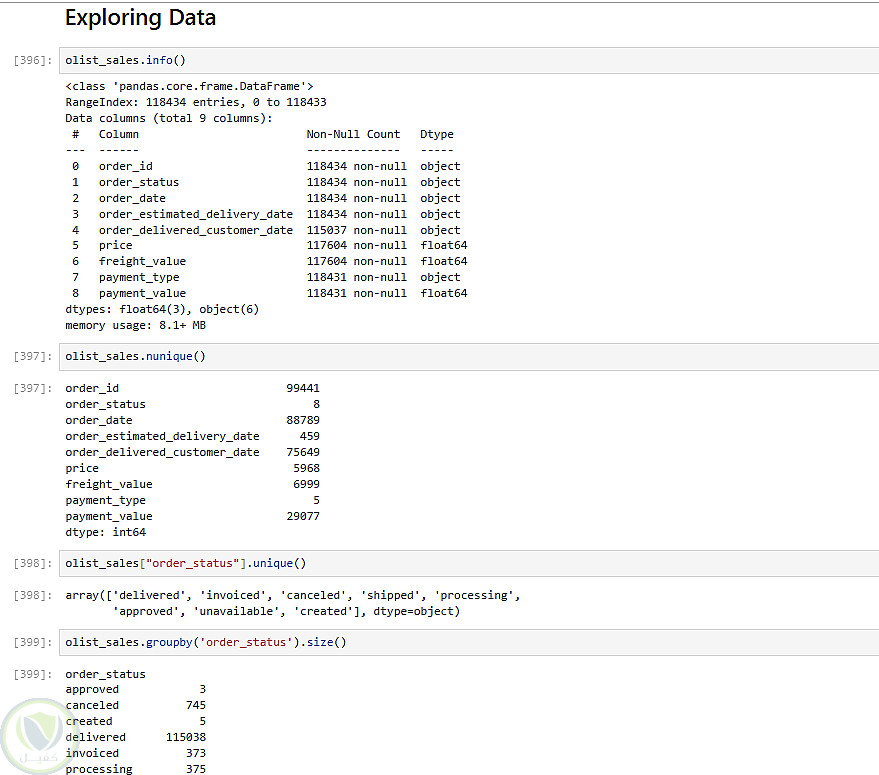Click the [396] input prompt label

(x=33, y=61)
